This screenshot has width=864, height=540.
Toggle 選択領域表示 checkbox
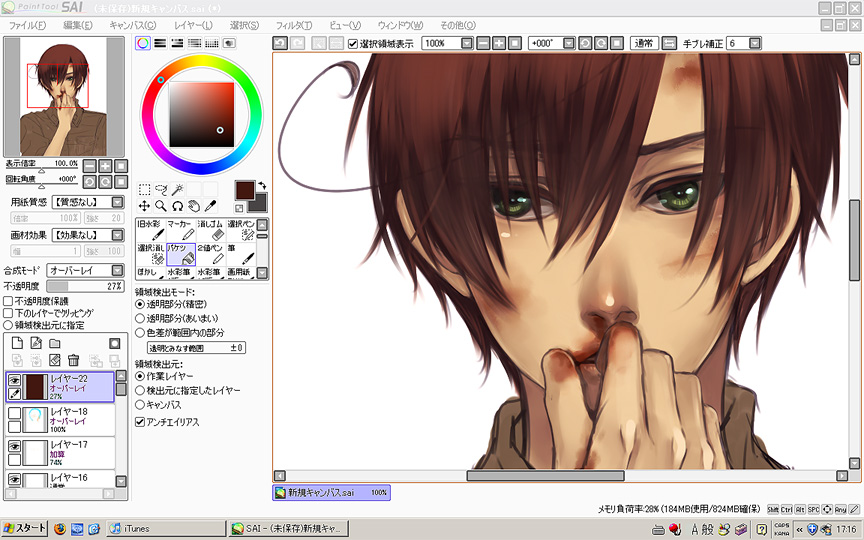point(353,44)
